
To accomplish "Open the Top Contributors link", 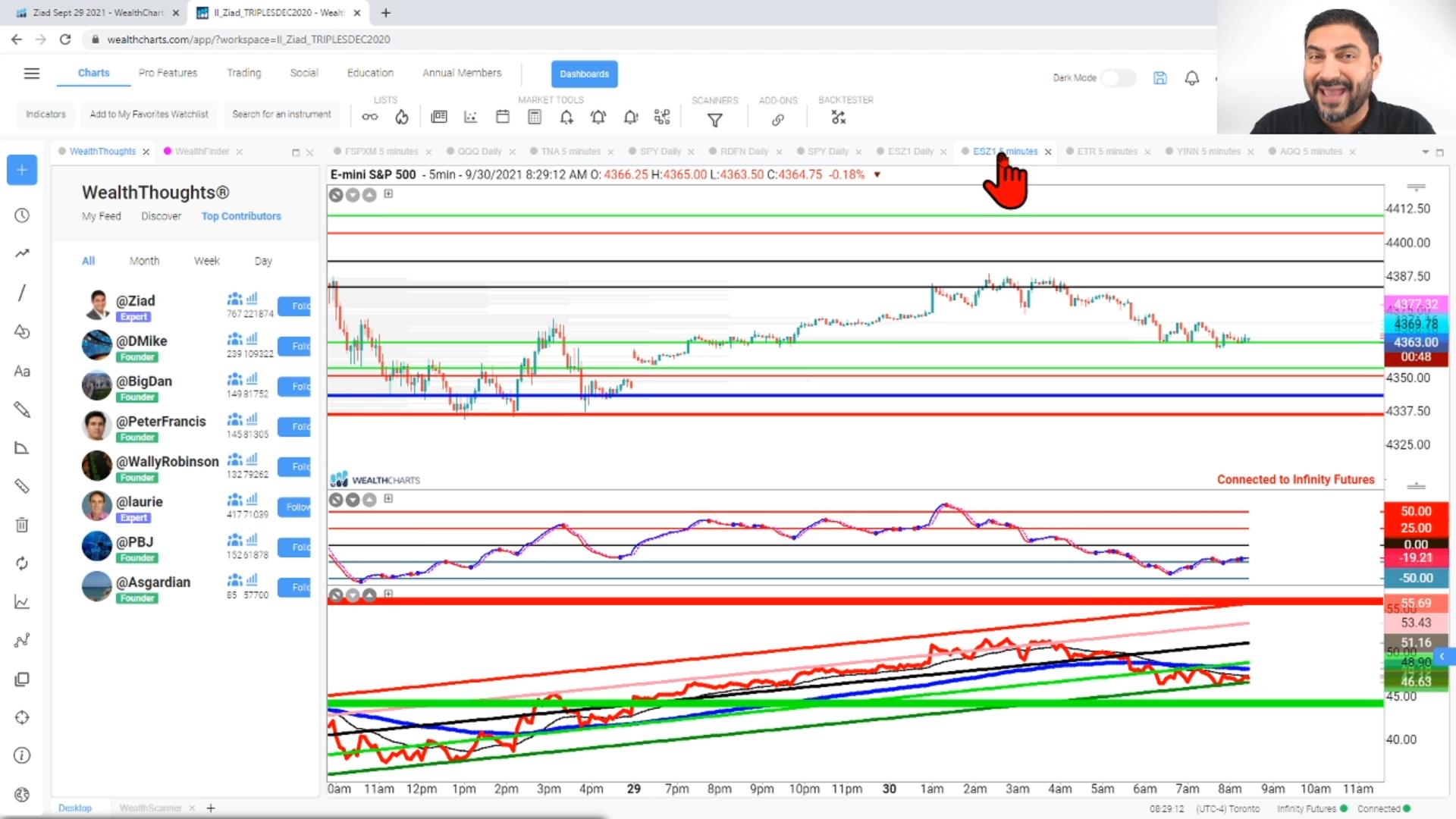I will (241, 216).
